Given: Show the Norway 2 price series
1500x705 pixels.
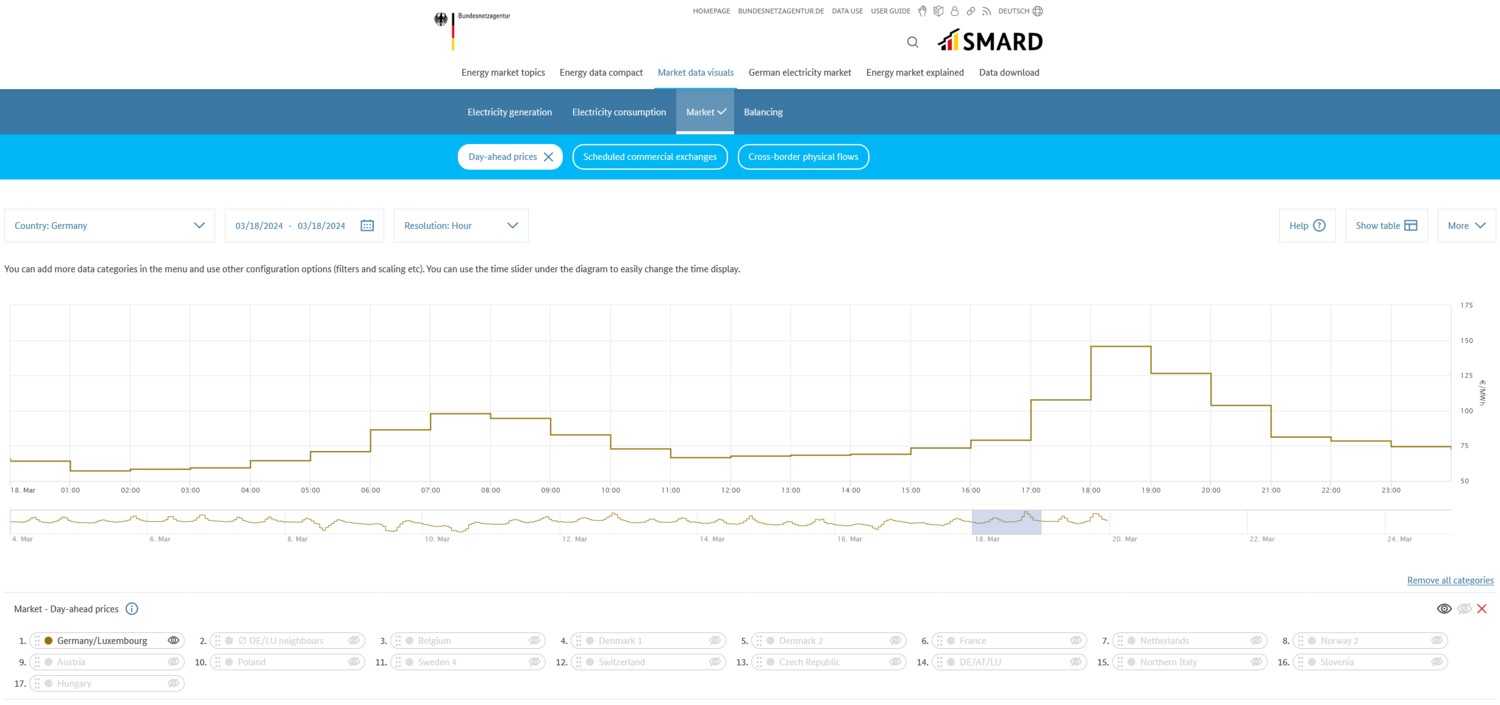Looking at the screenshot, I should 1437,641.
